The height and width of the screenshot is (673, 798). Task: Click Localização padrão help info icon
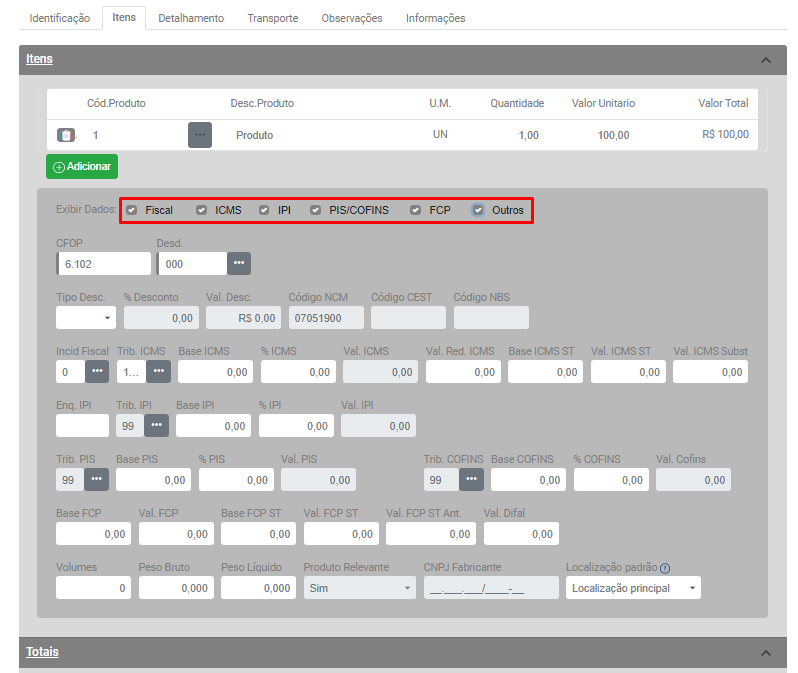pyautogui.click(x=665, y=568)
